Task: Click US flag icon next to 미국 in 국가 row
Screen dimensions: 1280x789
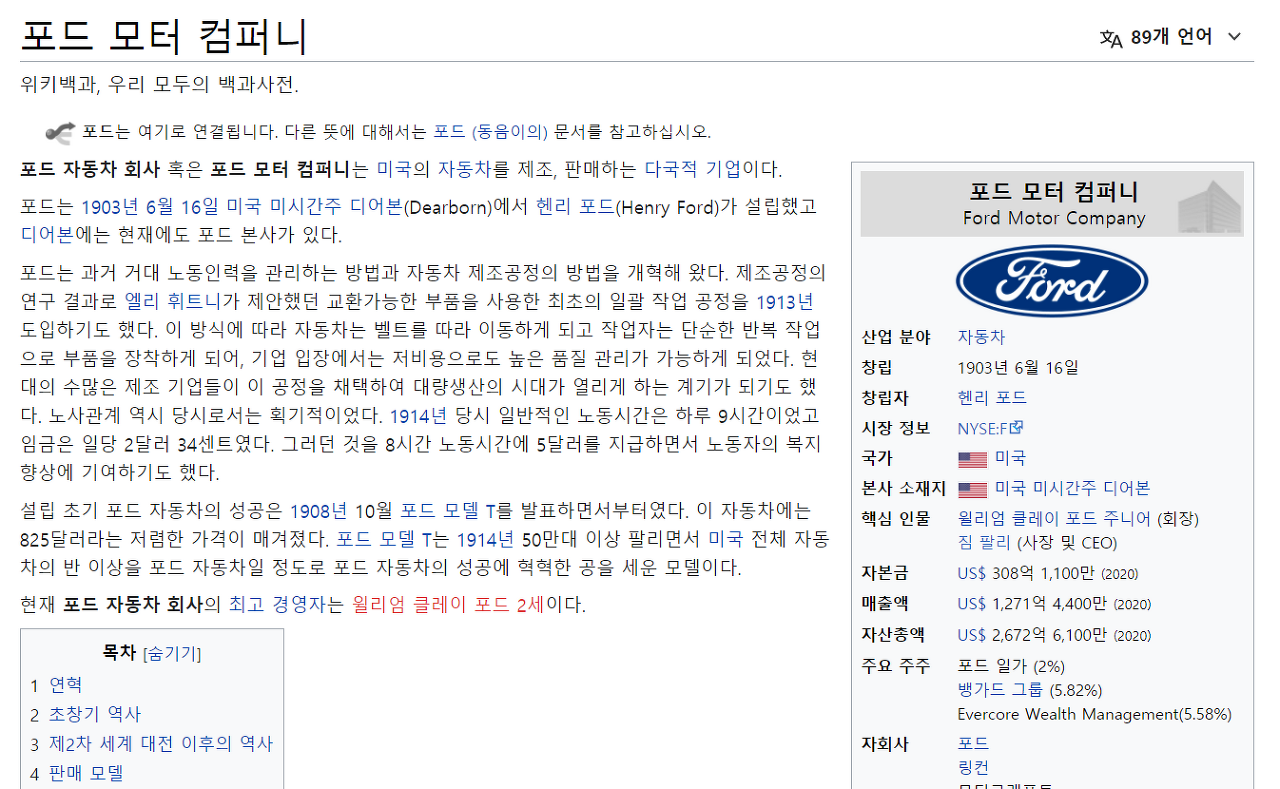Action: point(972,459)
